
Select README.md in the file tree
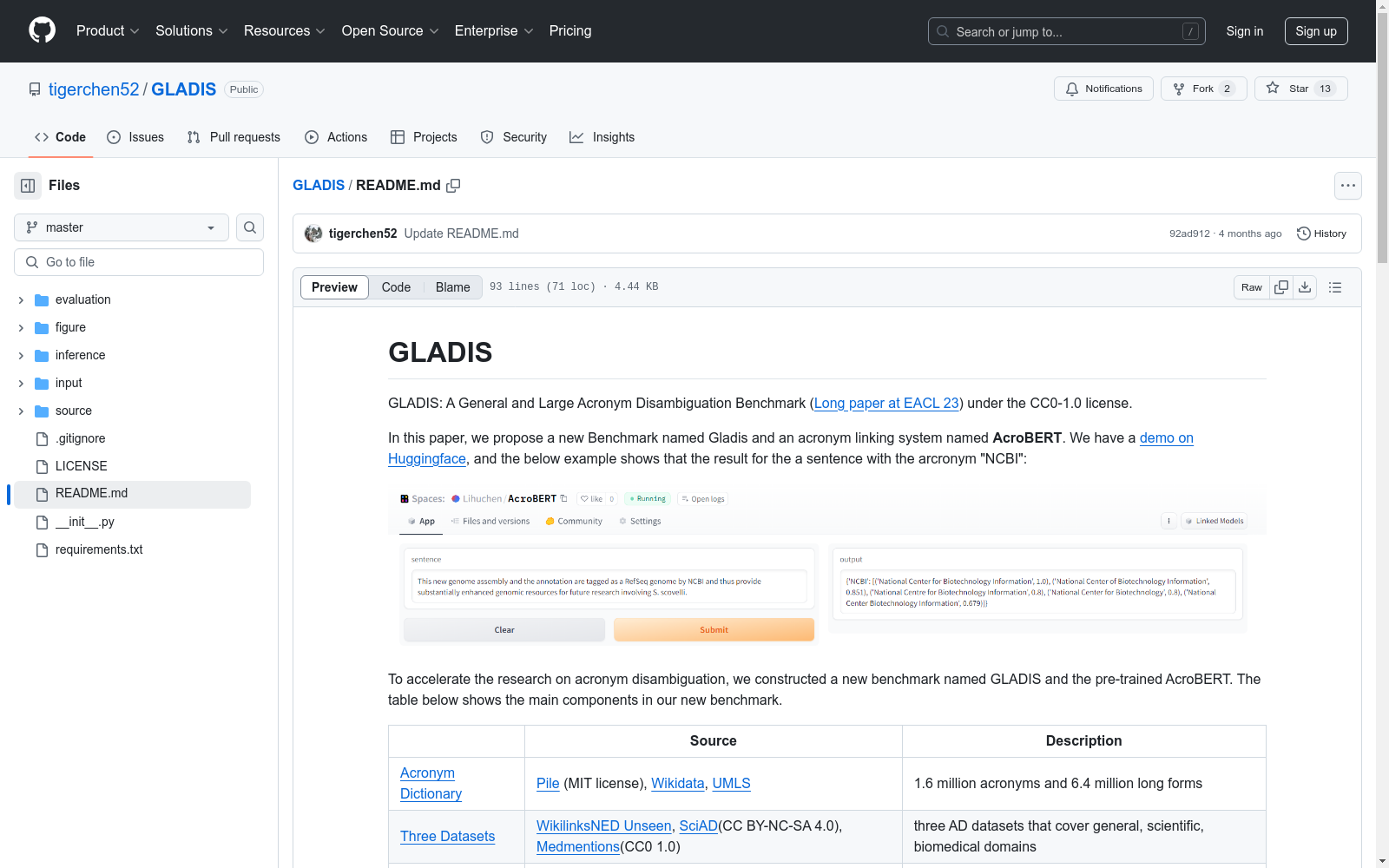point(132,494)
